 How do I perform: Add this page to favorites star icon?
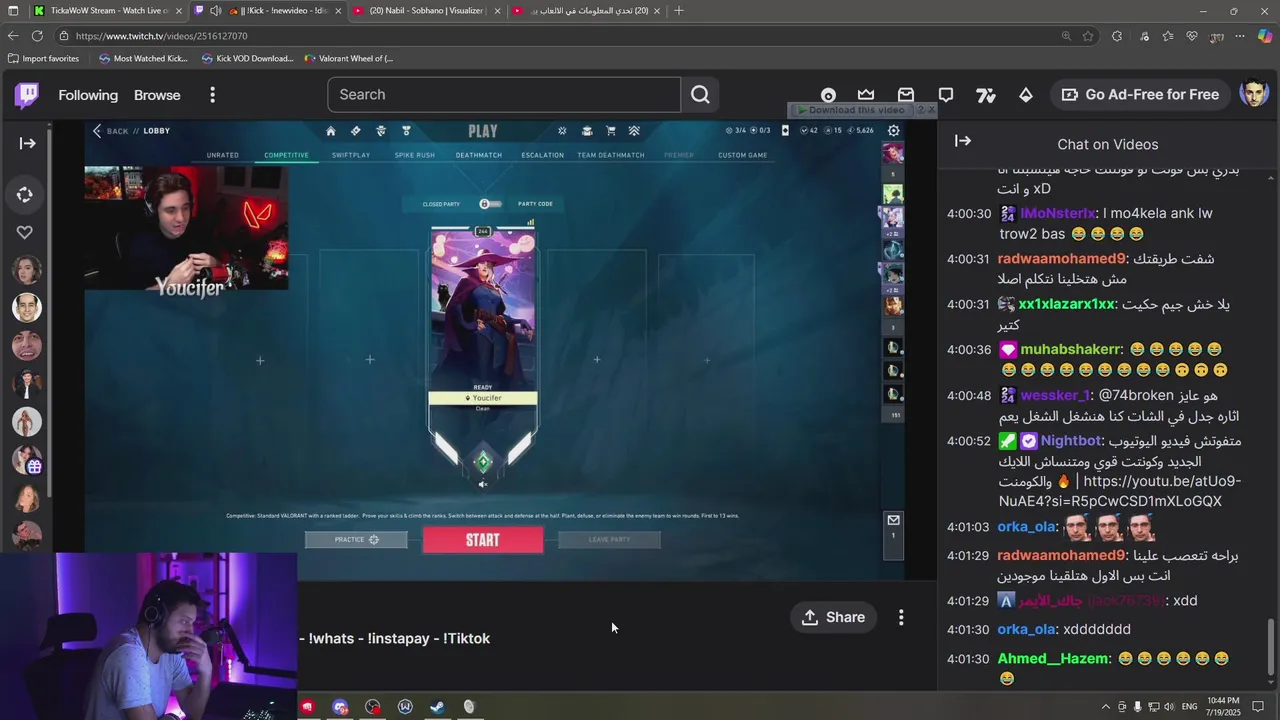(1088, 36)
